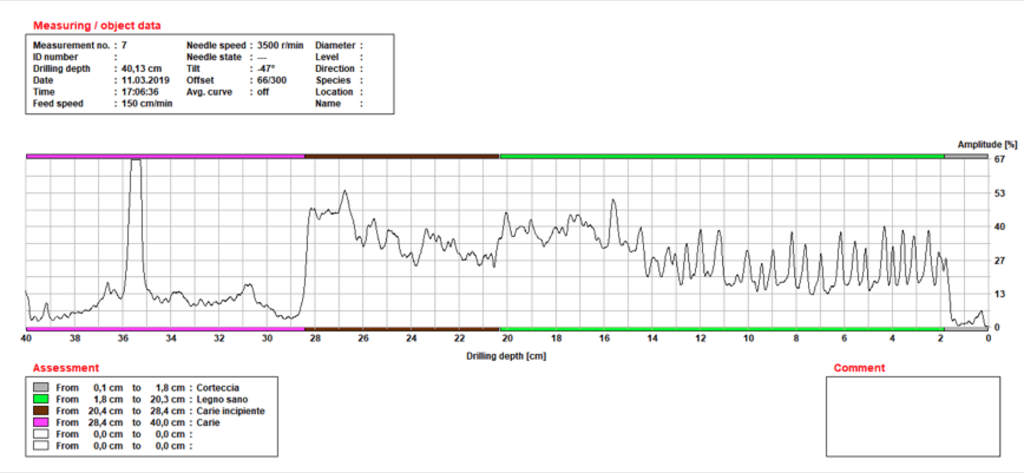
Task: Click the offset value '66/300'
Action: [271, 80]
